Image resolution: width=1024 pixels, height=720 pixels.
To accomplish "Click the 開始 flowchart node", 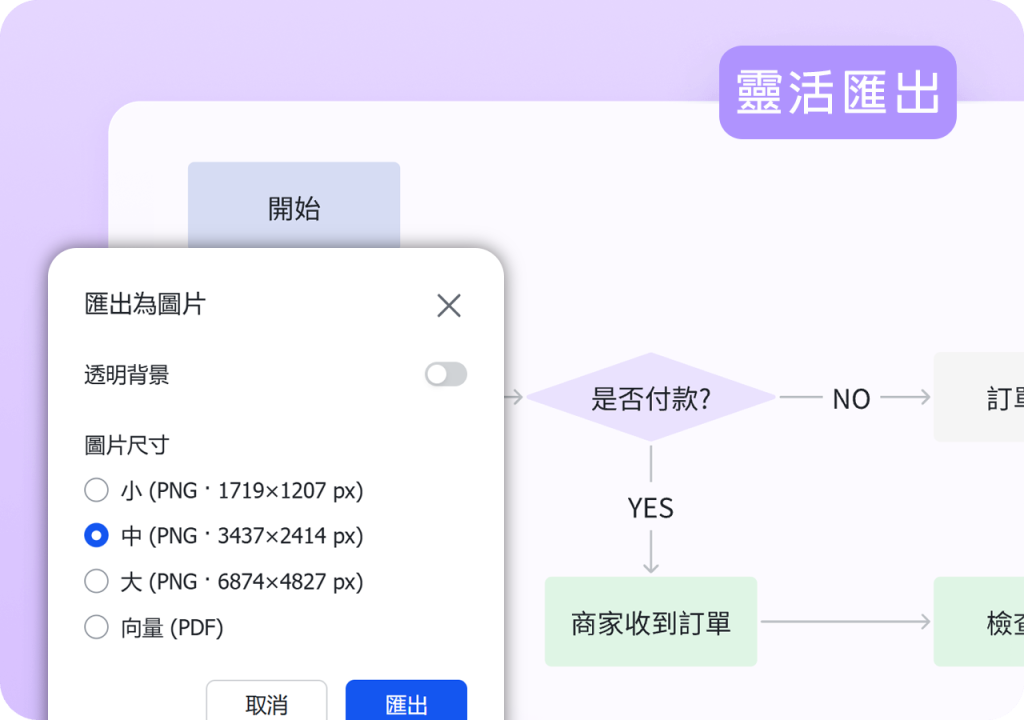I will coord(294,205).
